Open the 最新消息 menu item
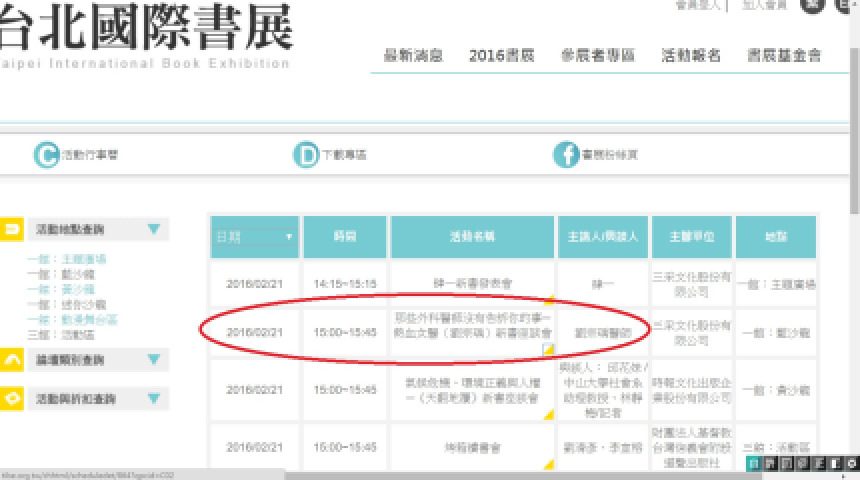This screenshot has height=480, width=860. tap(413, 56)
